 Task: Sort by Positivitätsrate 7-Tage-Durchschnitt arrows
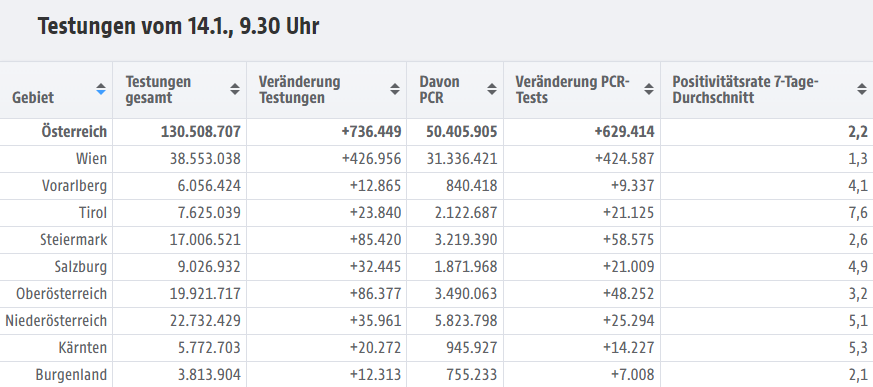coord(861,89)
